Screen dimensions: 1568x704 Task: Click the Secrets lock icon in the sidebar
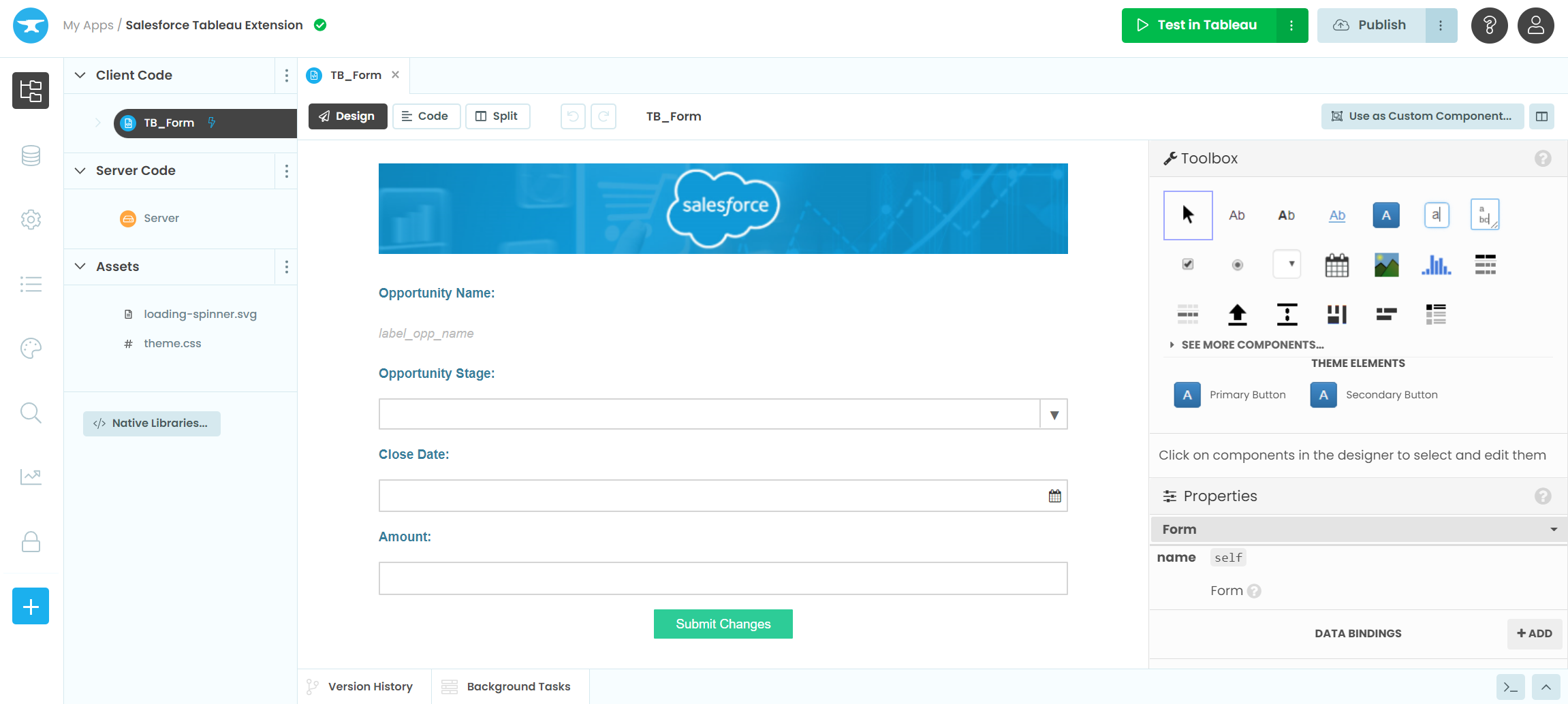click(x=31, y=541)
